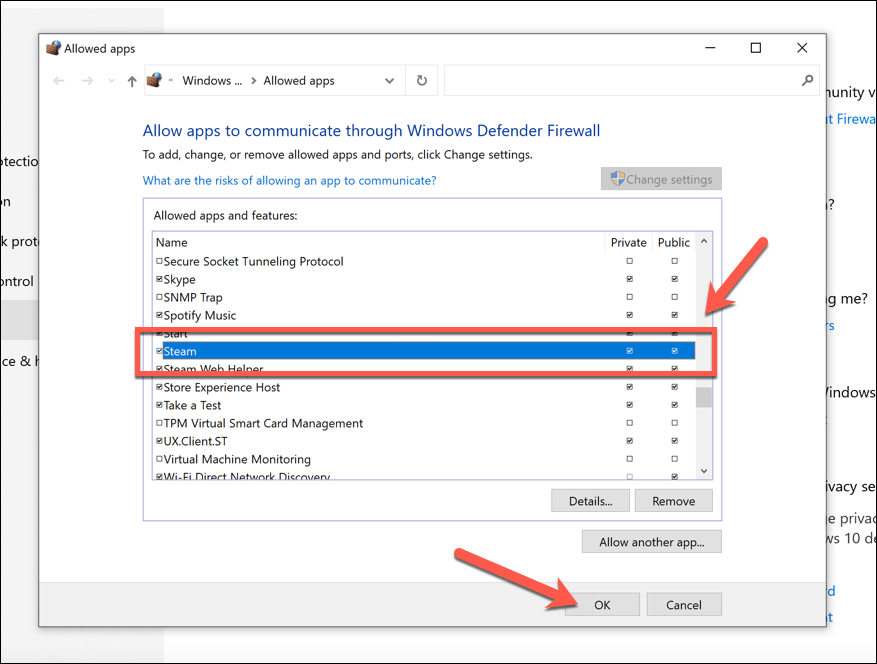Sort by the Name column header
Viewport: 877px width, 664px height.
tap(172, 242)
